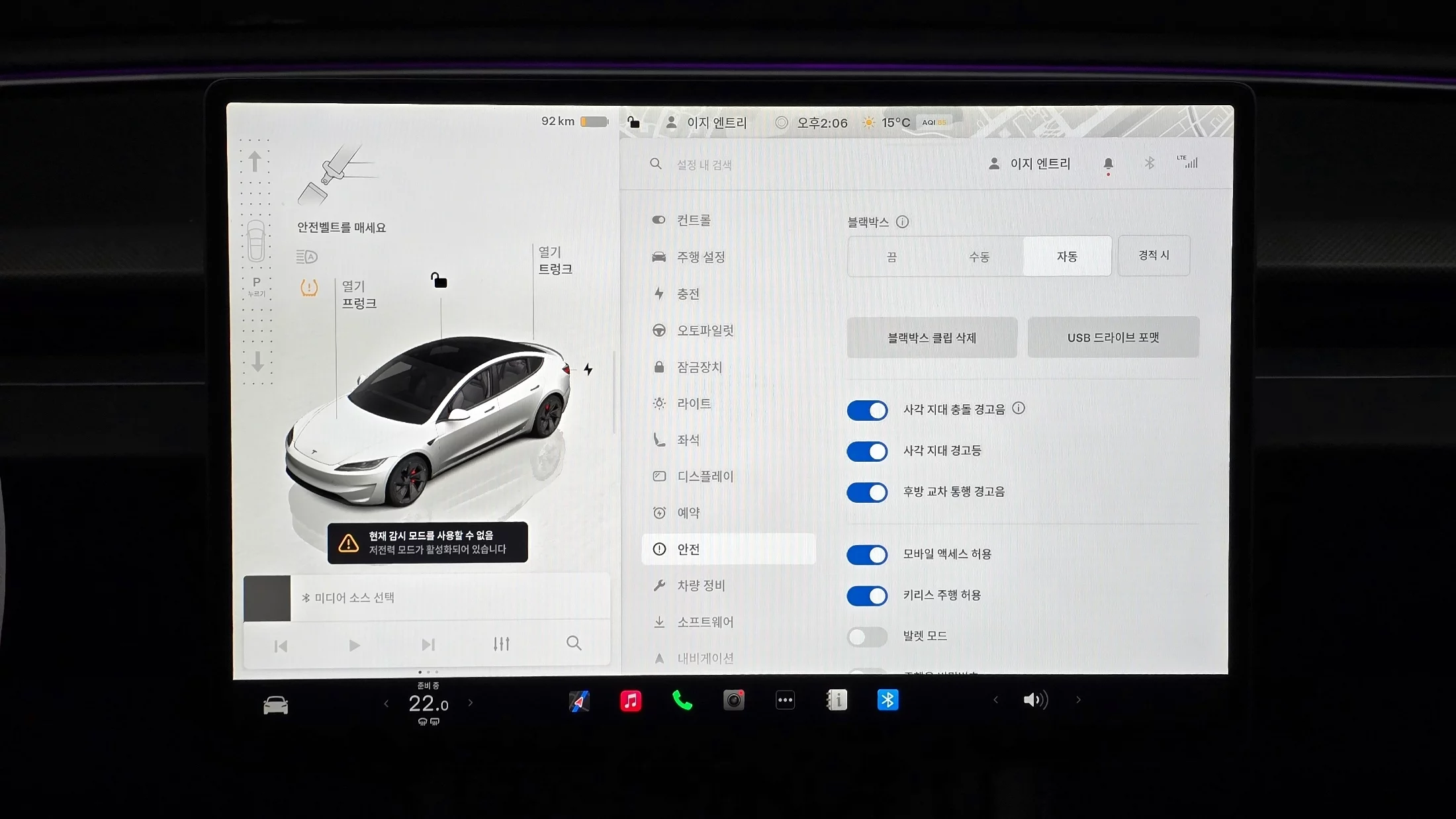Viewport: 1456px width, 819px height.
Task: Lower volume with left chevron
Action: tap(995, 700)
